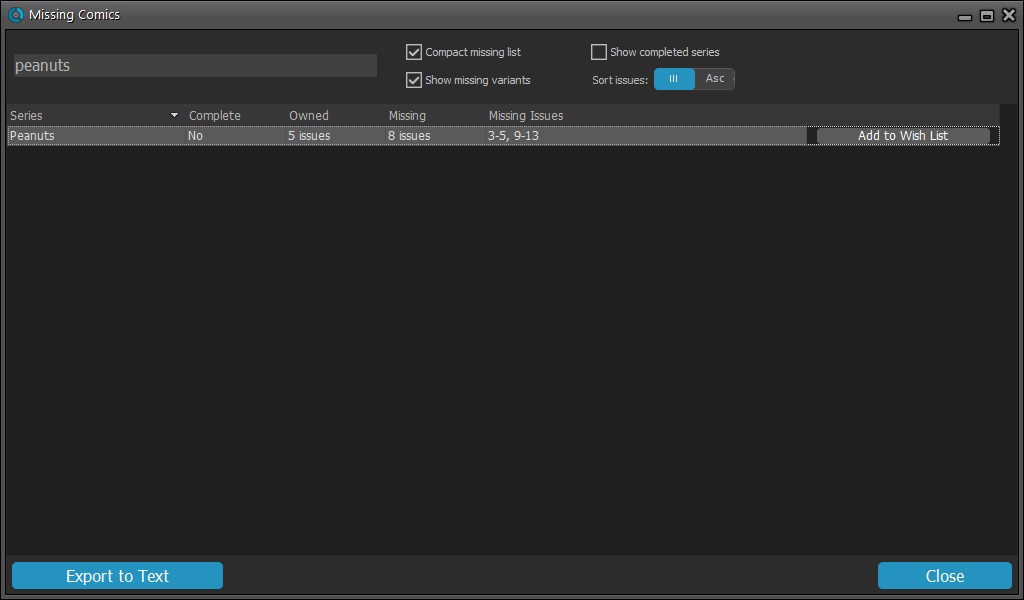Click the Series column sort arrow

(x=174, y=116)
